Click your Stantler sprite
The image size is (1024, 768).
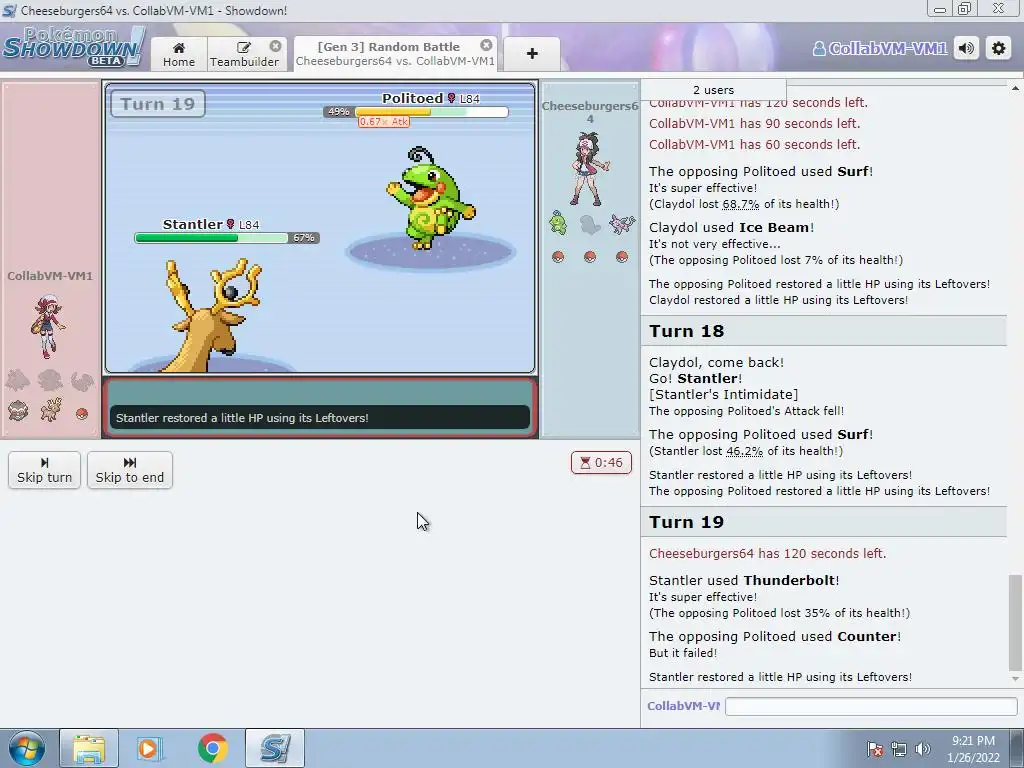click(x=212, y=315)
